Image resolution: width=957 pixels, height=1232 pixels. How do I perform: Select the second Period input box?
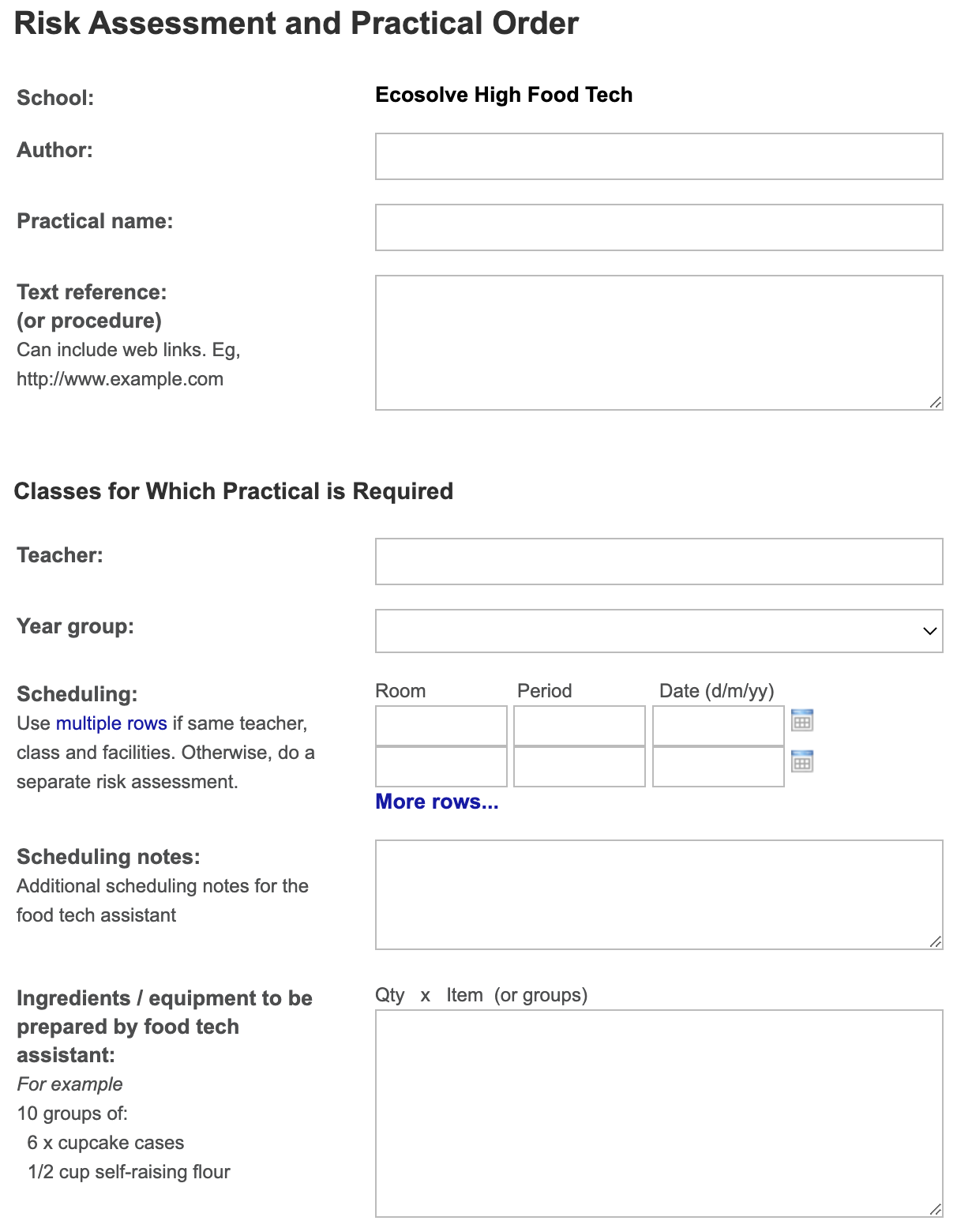point(579,767)
